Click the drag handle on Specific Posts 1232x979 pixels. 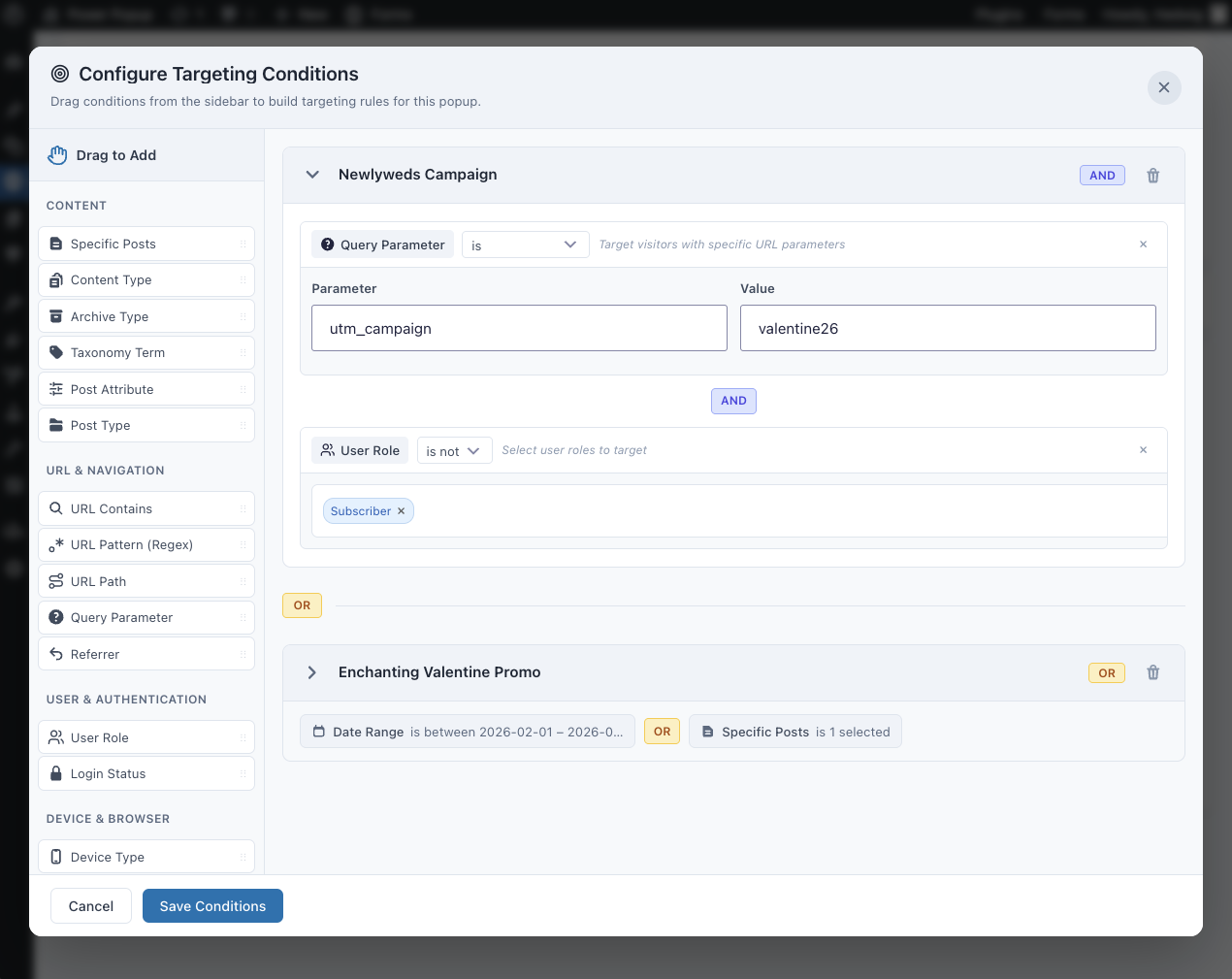243,245
